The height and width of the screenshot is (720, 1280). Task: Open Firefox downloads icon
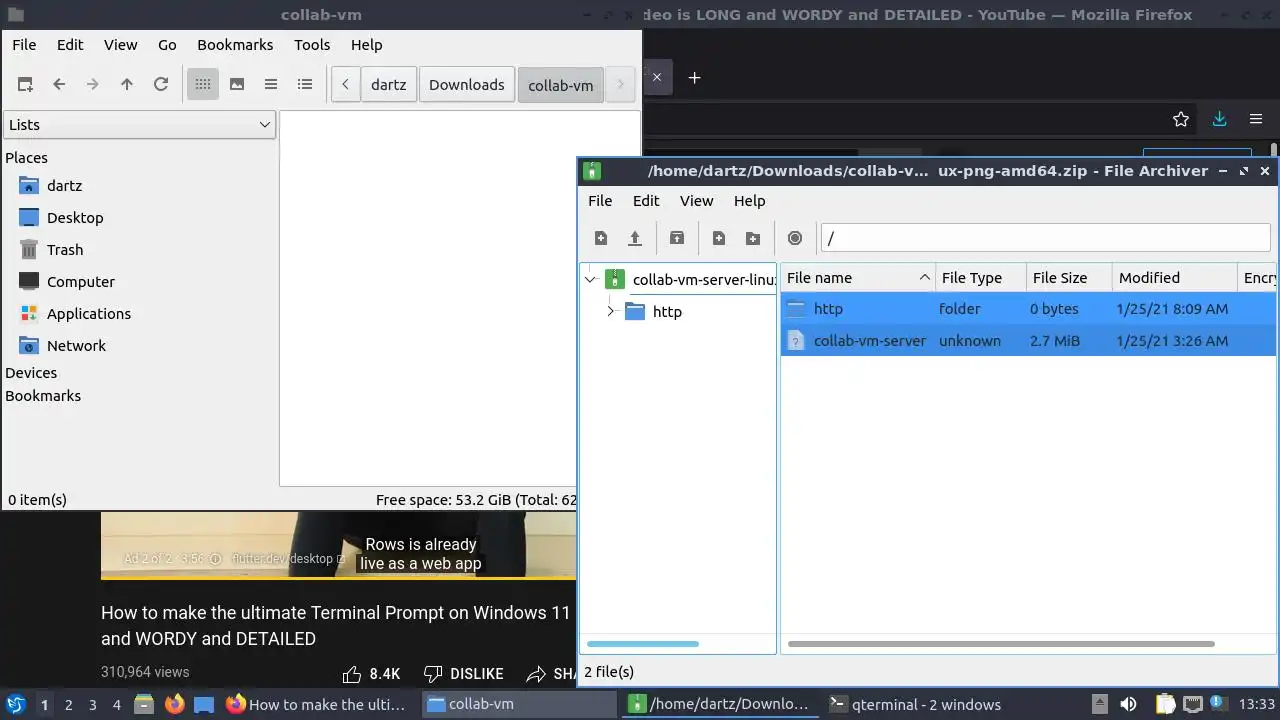pos(1219,119)
